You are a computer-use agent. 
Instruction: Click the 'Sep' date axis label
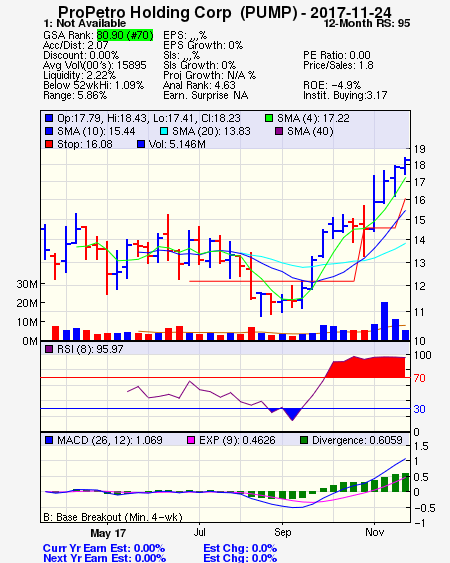(282, 532)
